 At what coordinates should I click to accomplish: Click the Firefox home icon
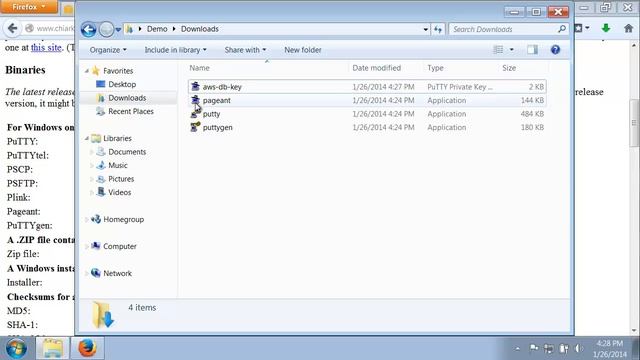point(629,29)
